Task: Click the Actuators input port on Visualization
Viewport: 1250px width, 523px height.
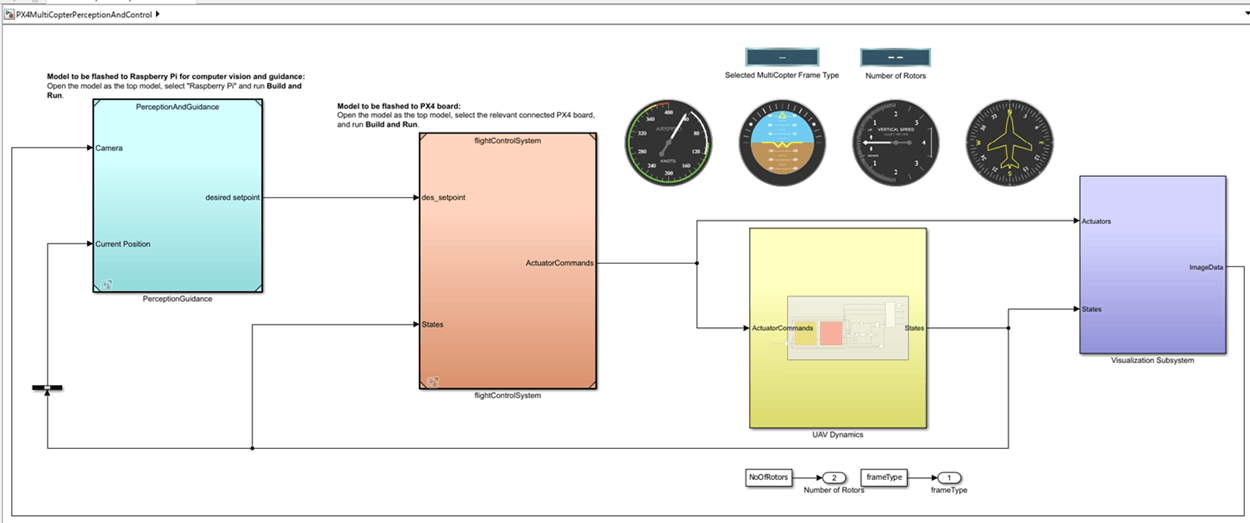Action: tap(1097, 220)
